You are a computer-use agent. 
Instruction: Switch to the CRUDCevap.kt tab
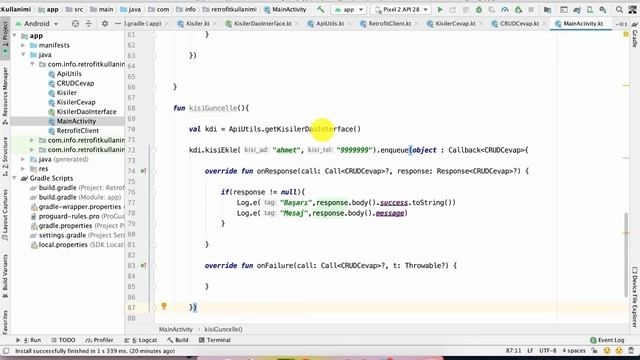(519, 24)
